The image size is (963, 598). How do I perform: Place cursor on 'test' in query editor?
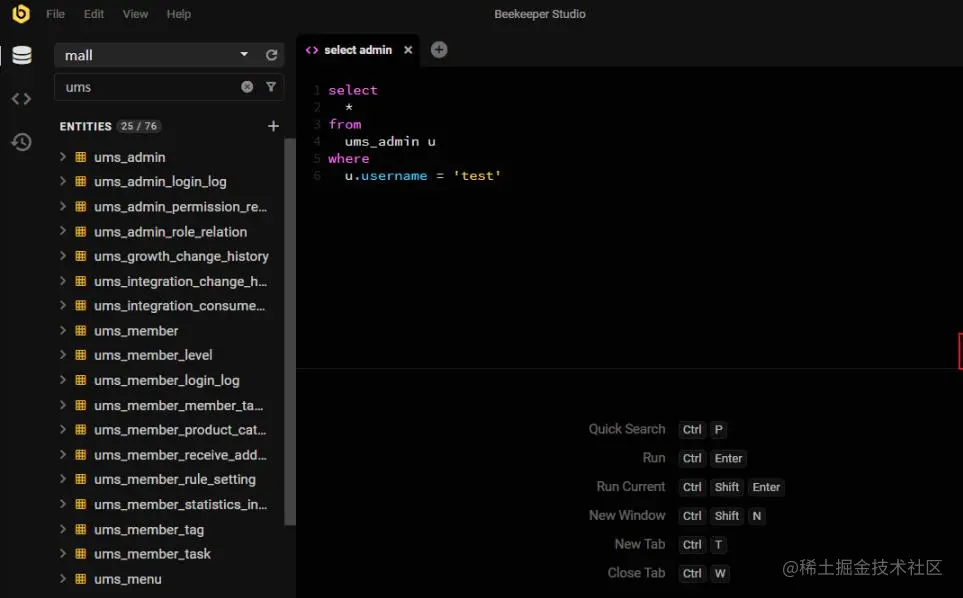pyautogui.click(x=477, y=176)
